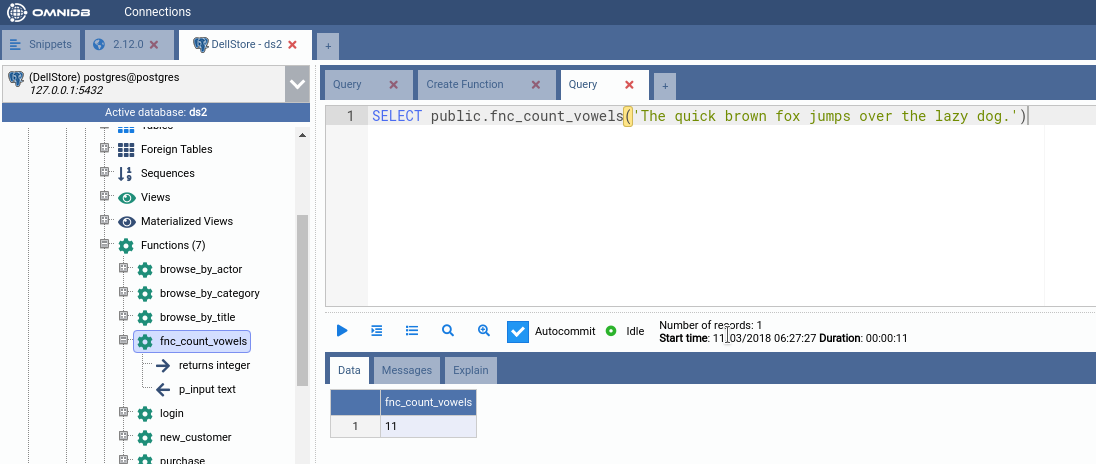Click the returns integer arrow icon
The width and height of the screenshot is (1096, 464).
[163, 365]
